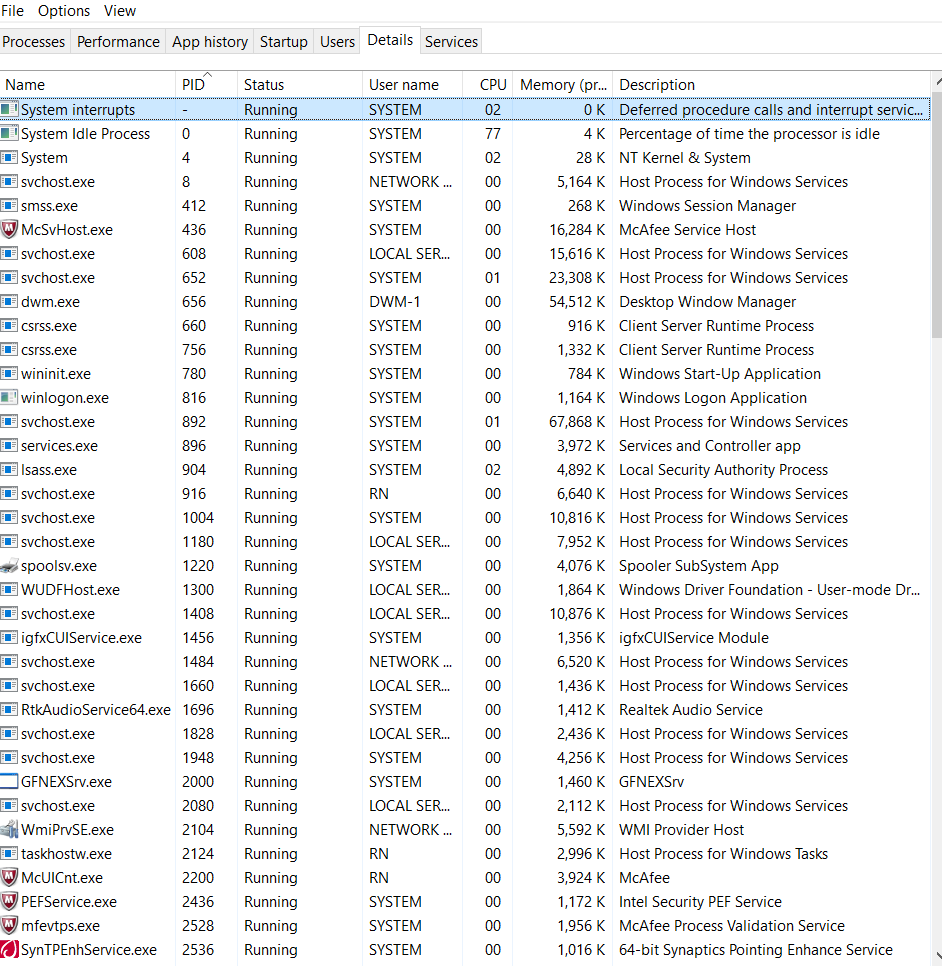Click the 'Local Security Authority Process' description
The height and width of the screenshot is (966, 942).
pyautogui.click(x=723, y=470)
